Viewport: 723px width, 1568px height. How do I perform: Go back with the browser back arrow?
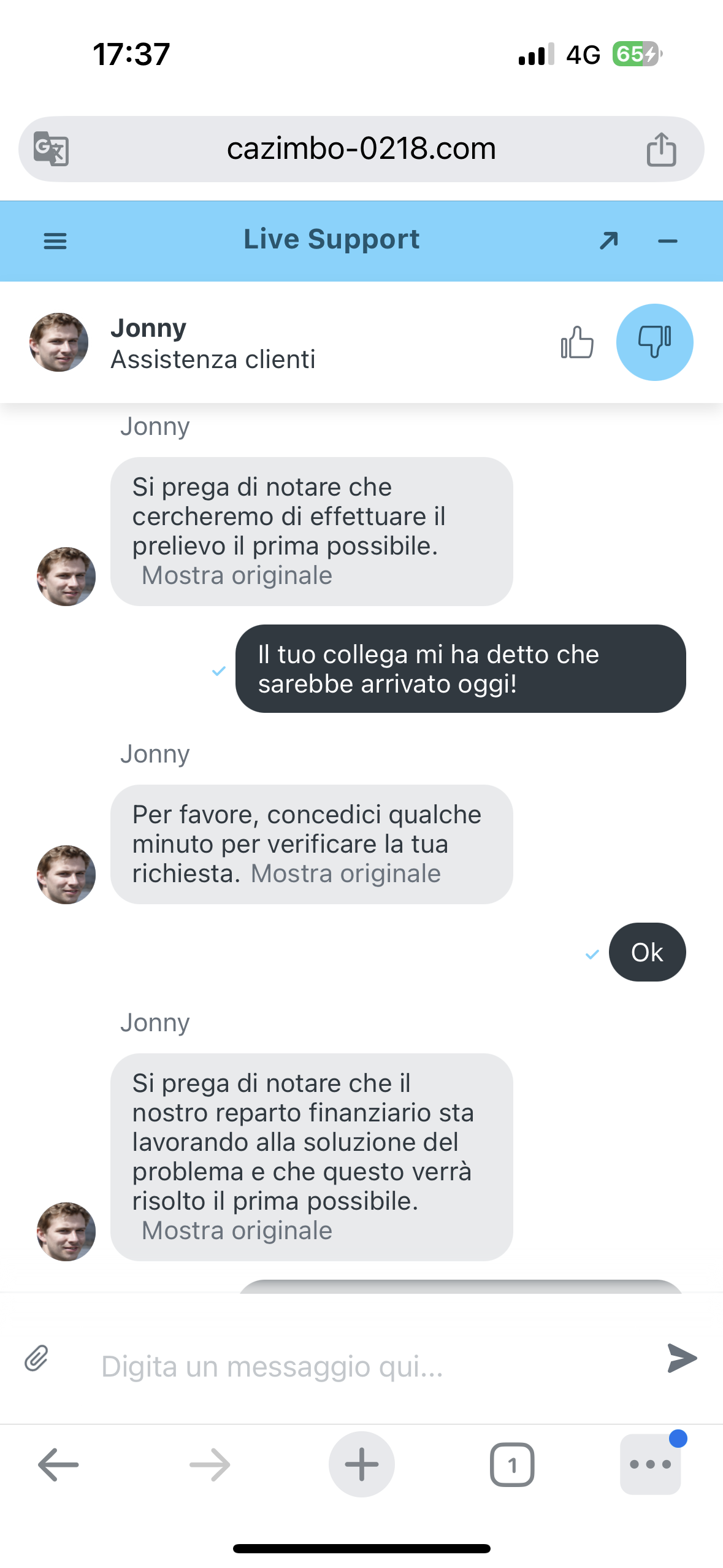point(58,1464)
